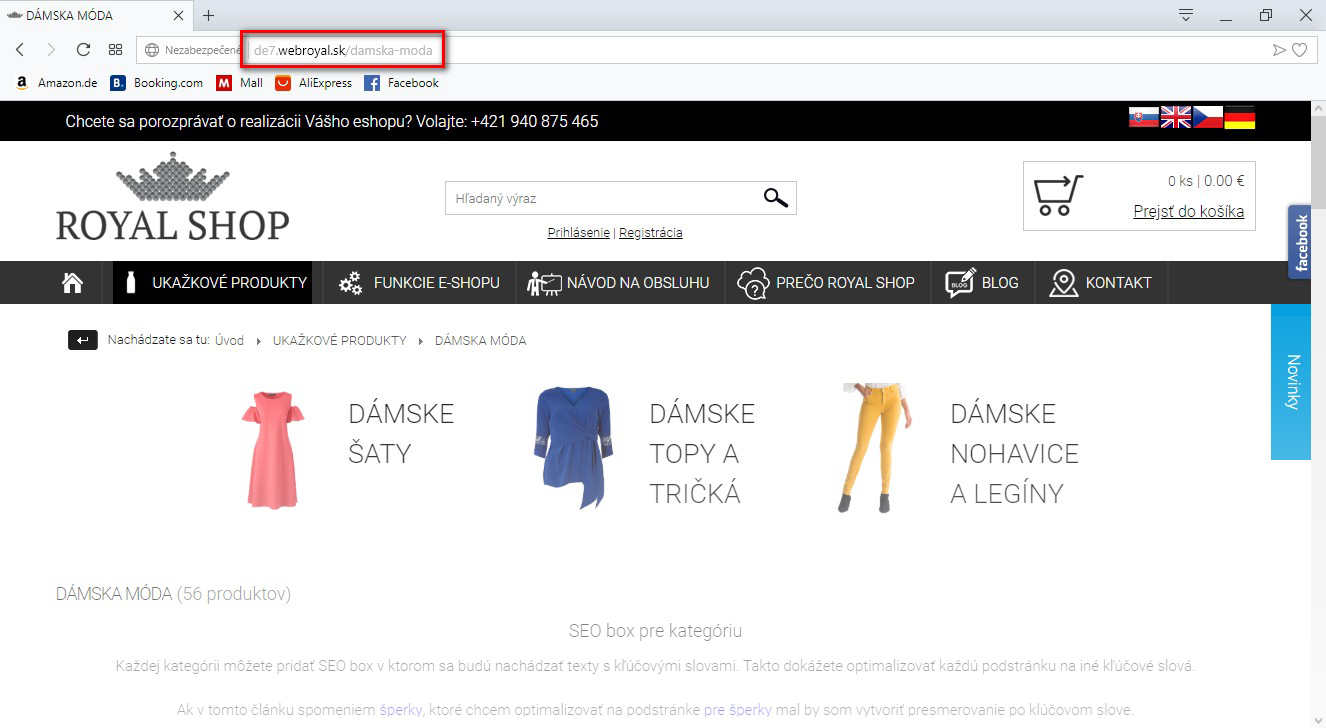Click the Hľadaný výraz search field
1326x728 pixels.
[x=600, y=198]
